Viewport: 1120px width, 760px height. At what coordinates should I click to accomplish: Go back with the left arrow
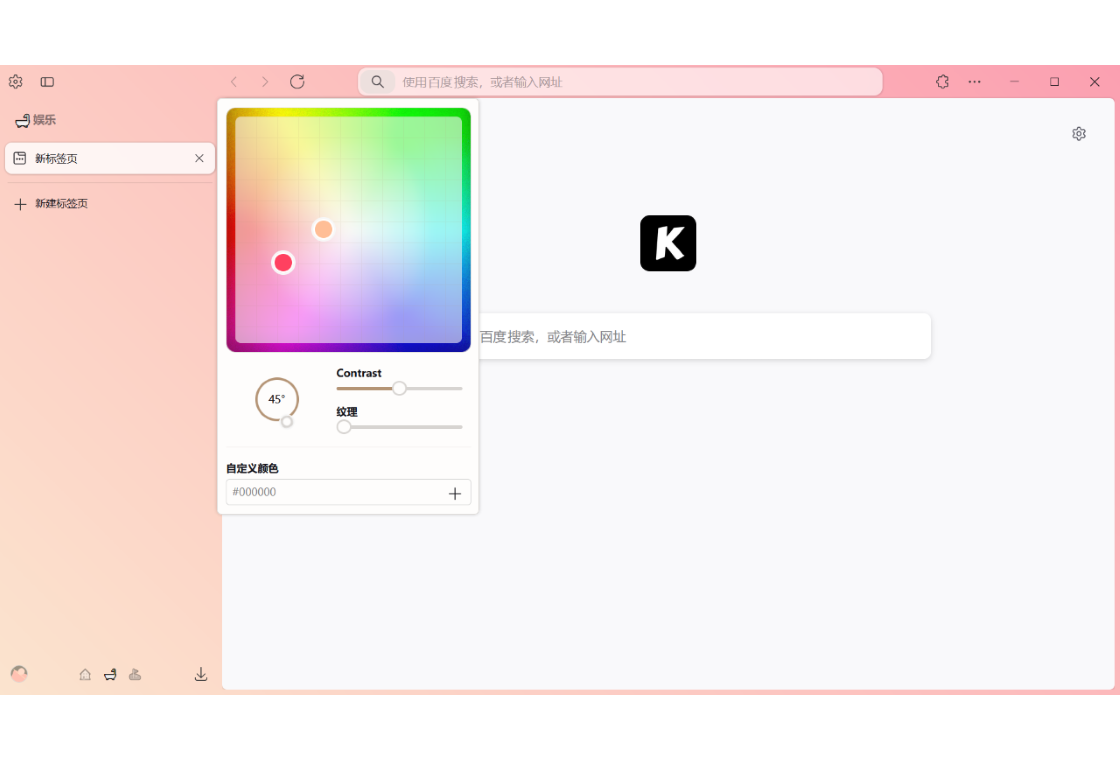pos(234,82)
